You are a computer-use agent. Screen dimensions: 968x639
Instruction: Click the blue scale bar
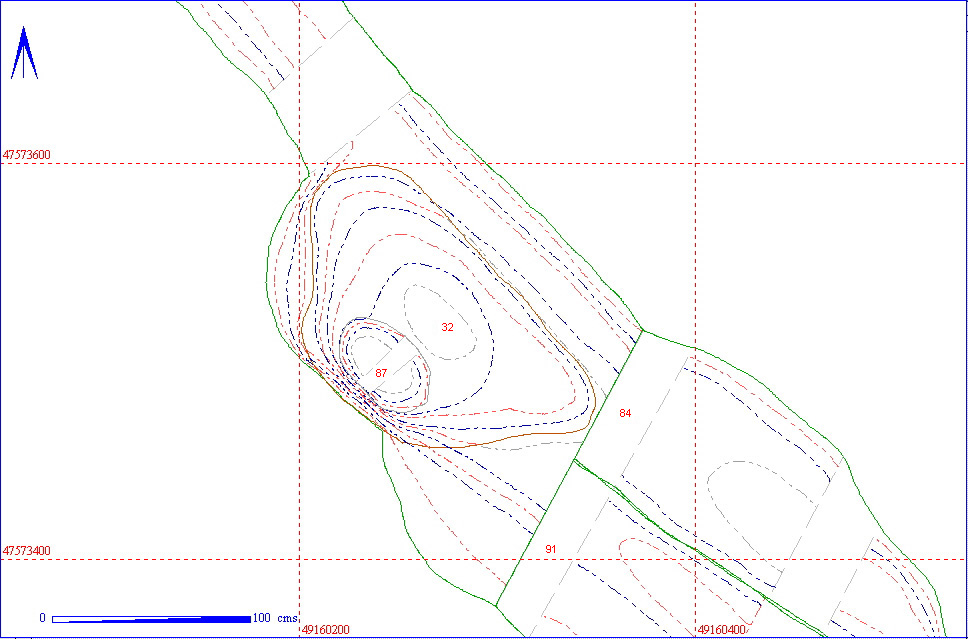pos(150,619)
